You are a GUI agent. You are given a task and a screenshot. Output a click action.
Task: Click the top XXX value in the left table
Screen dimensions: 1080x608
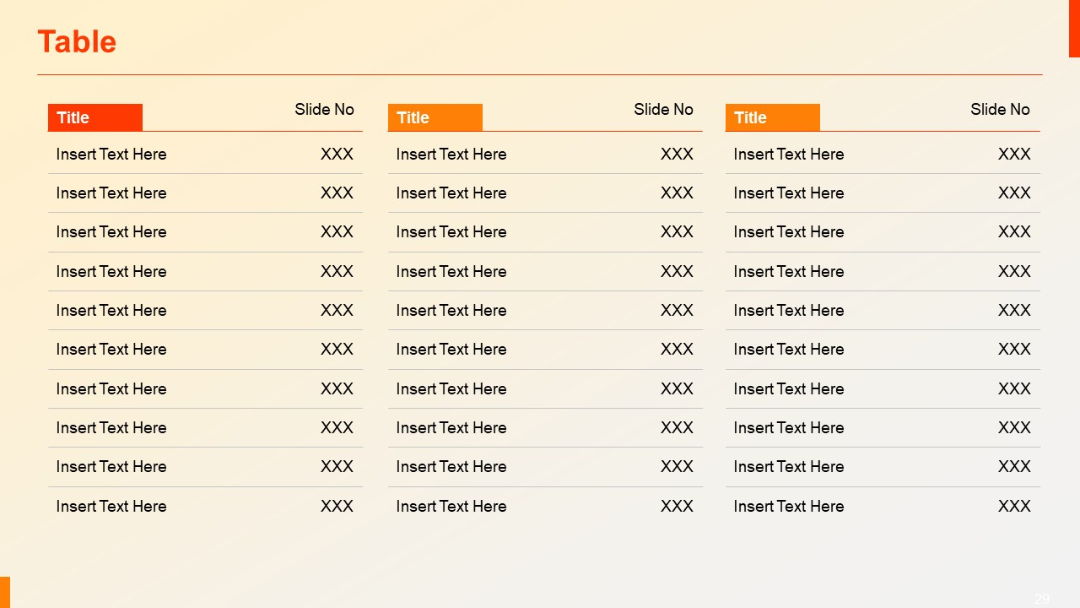pyautogui.click(x=338, y=154)
